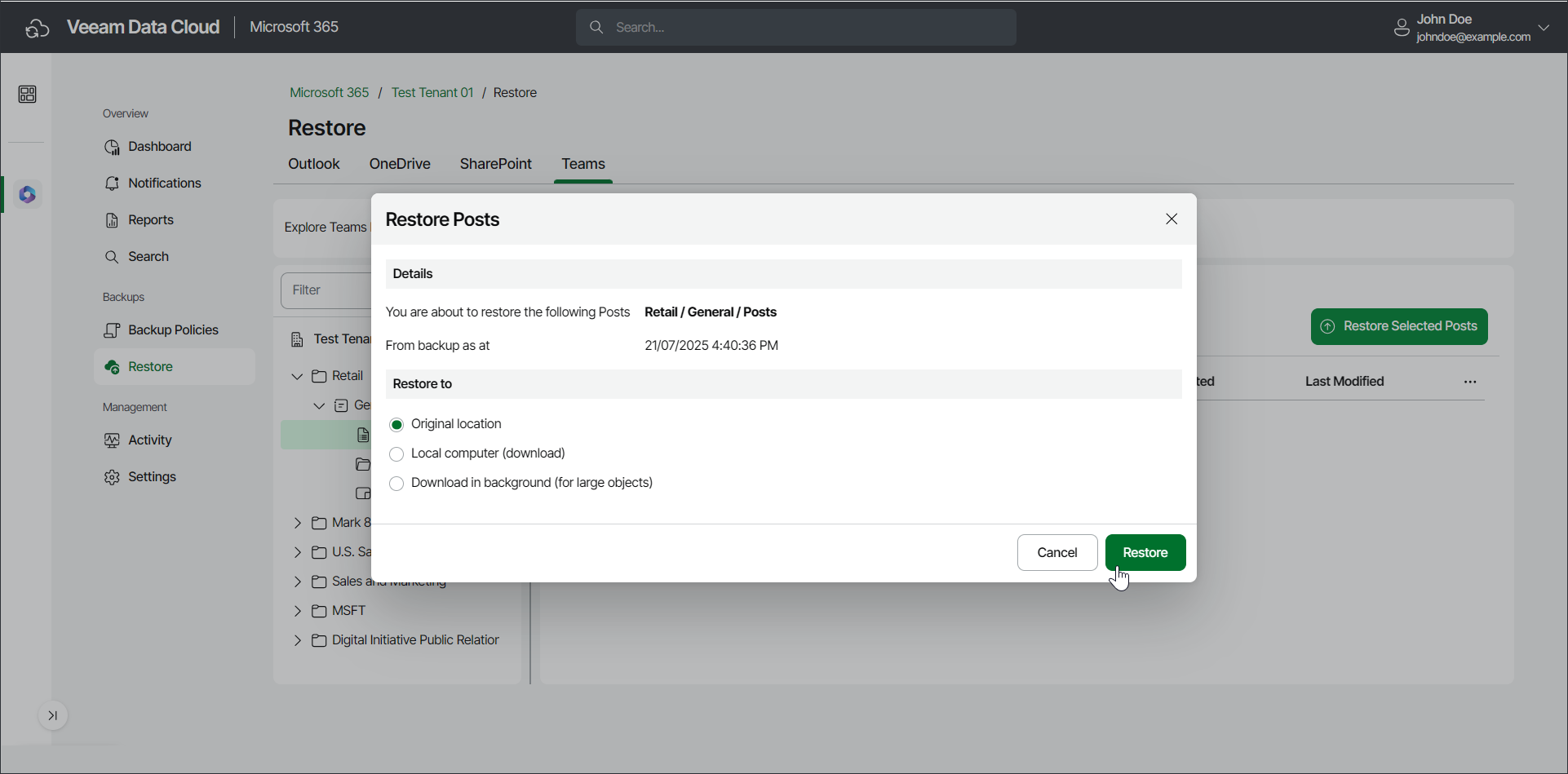
Task: Click the Reports document icon
Action: (x=112, y=220)
